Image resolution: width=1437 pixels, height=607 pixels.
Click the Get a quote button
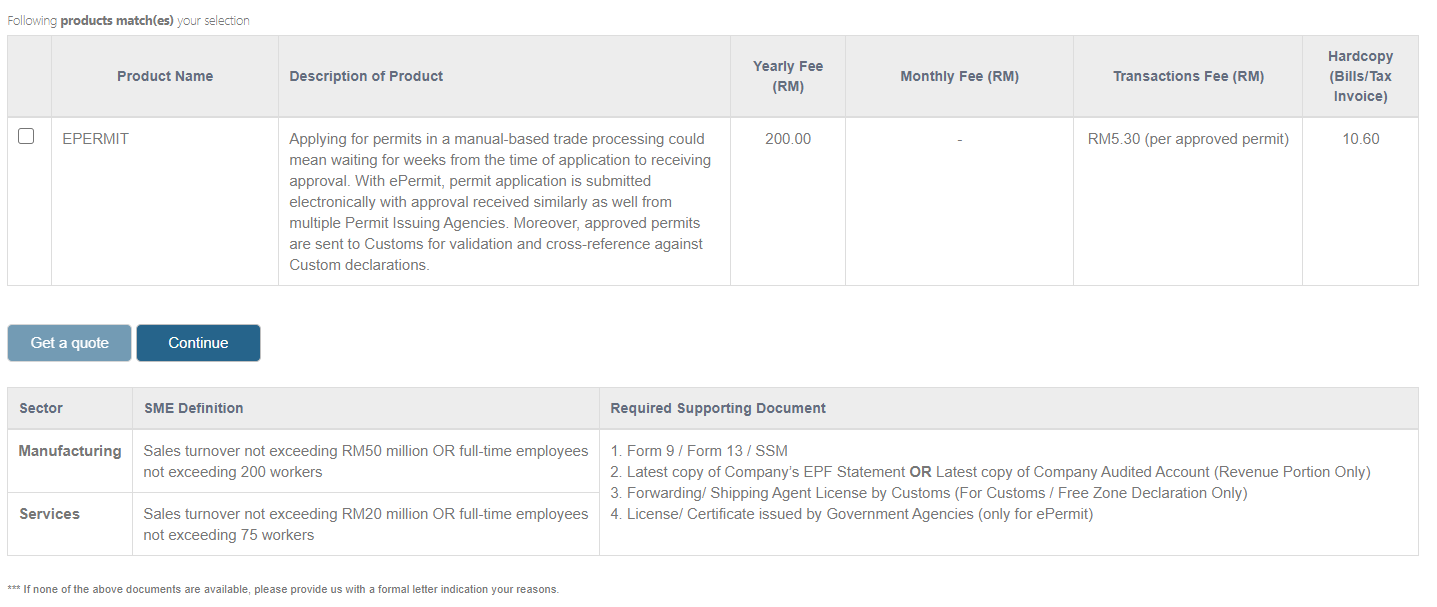pyautogui.click(x=70, y=343)
